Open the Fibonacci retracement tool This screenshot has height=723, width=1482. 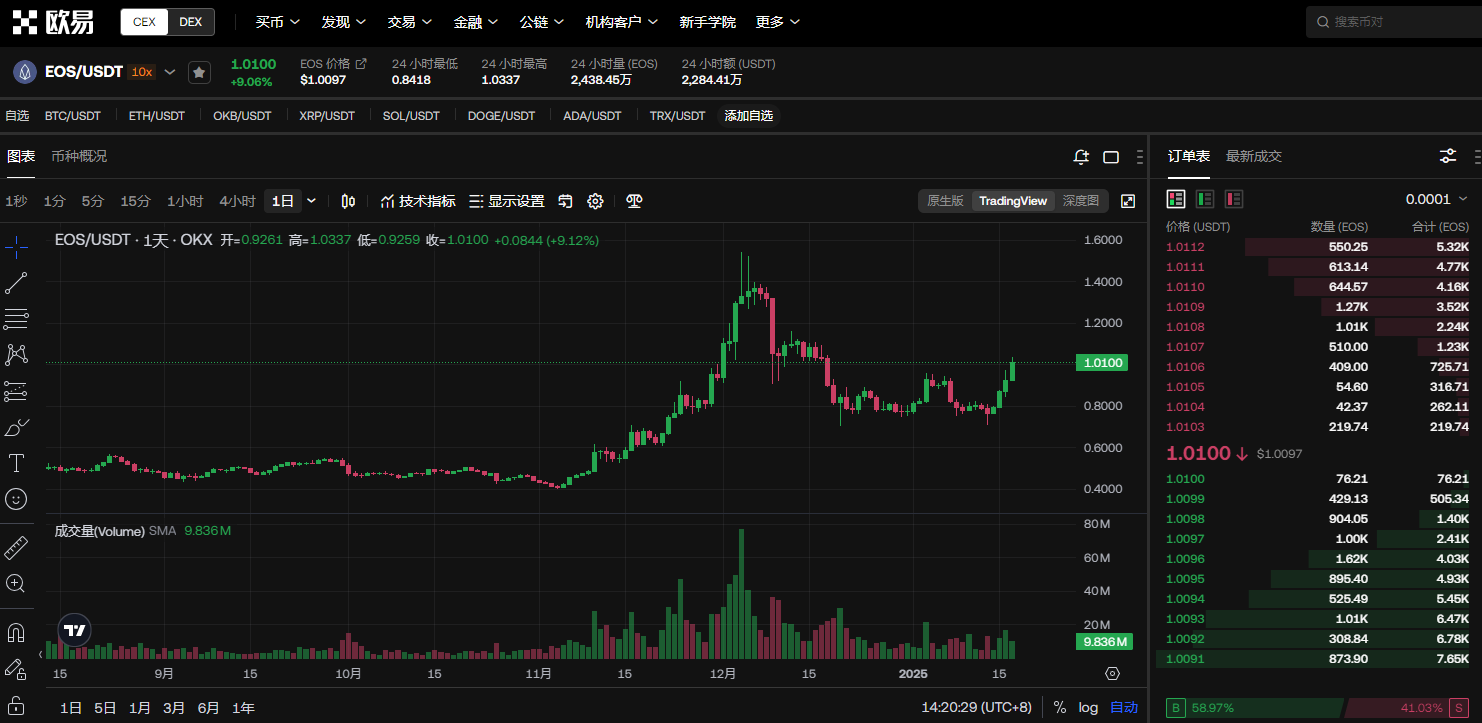point(16,319)
